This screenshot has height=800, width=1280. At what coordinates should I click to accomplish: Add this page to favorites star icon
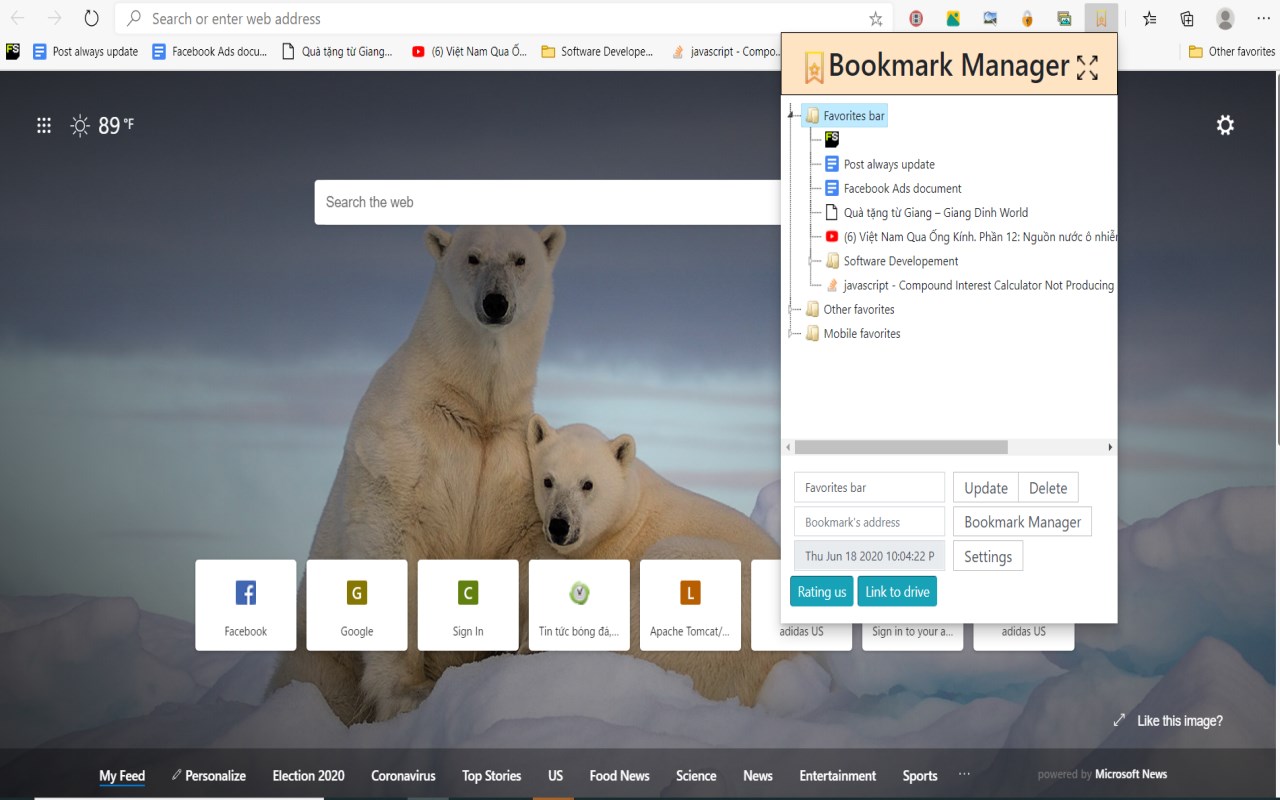(x=876, y=18)
